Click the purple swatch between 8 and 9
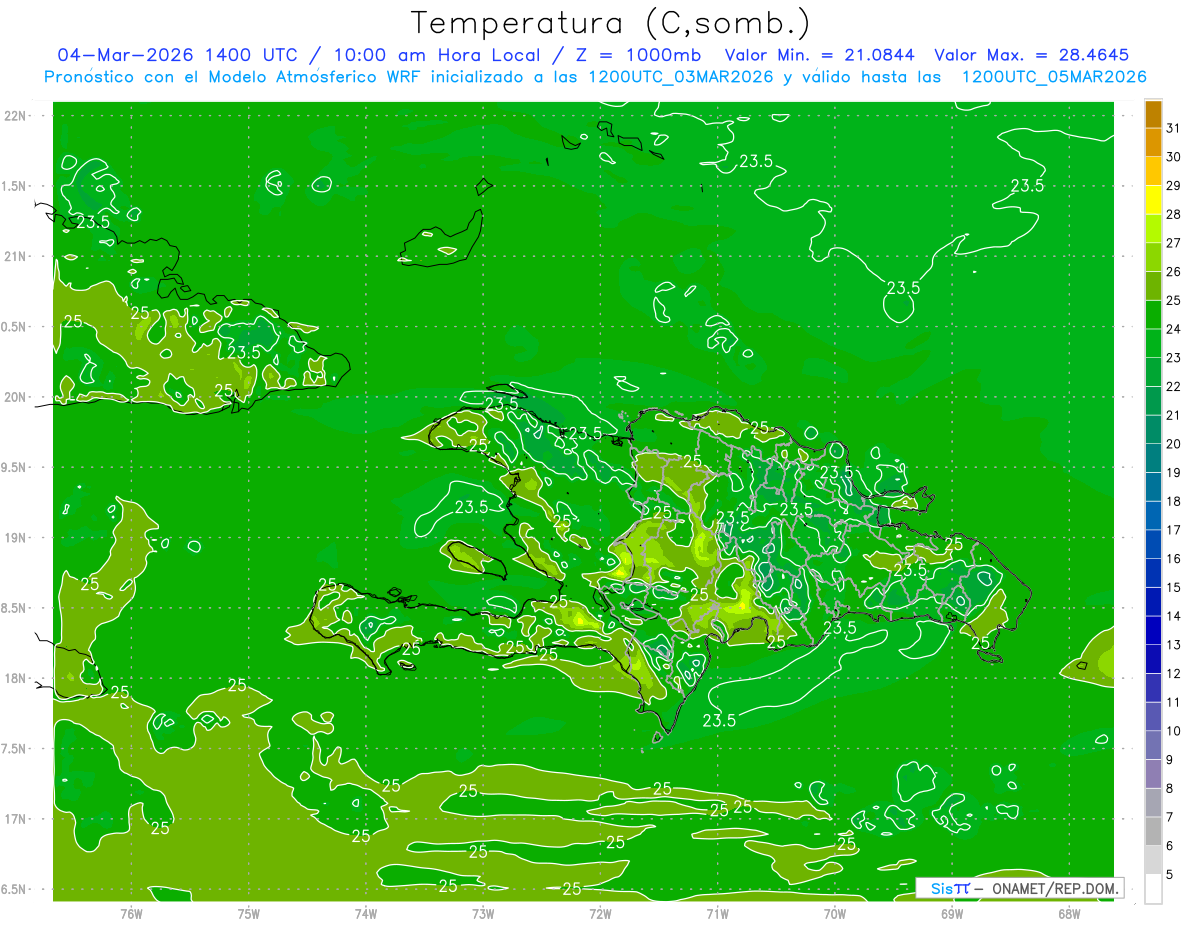The height and width of the screenshot is (927, 1200). tap(1153, 774)
